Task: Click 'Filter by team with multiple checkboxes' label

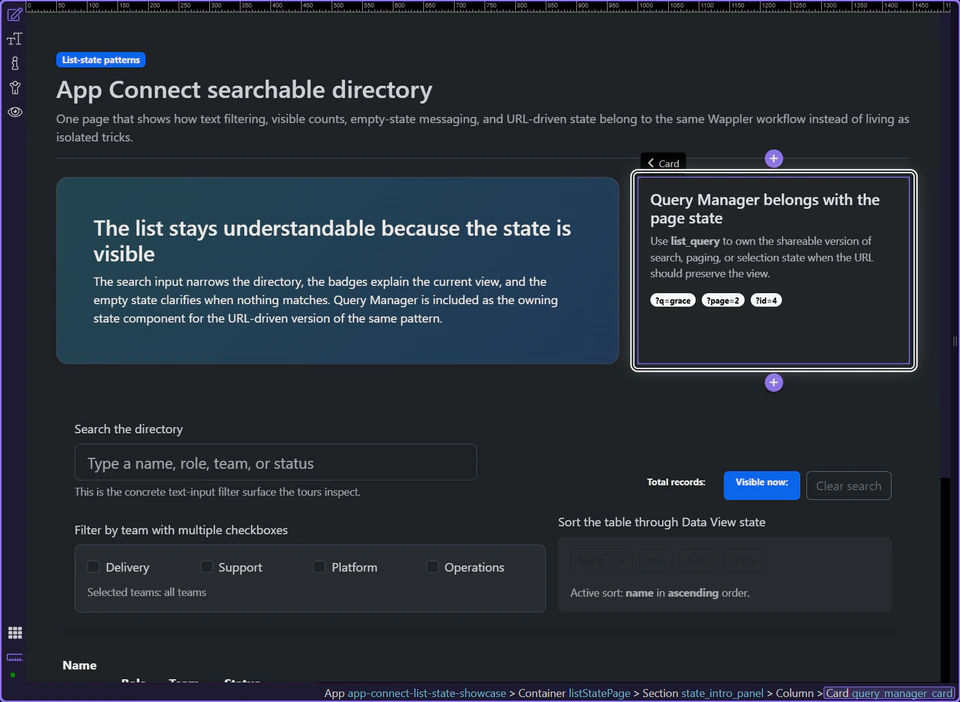Action: tap(181, 530)
